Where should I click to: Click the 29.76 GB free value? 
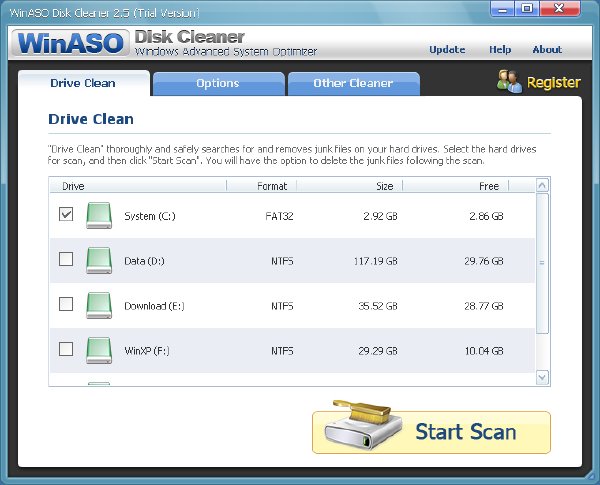coord(484,261)
